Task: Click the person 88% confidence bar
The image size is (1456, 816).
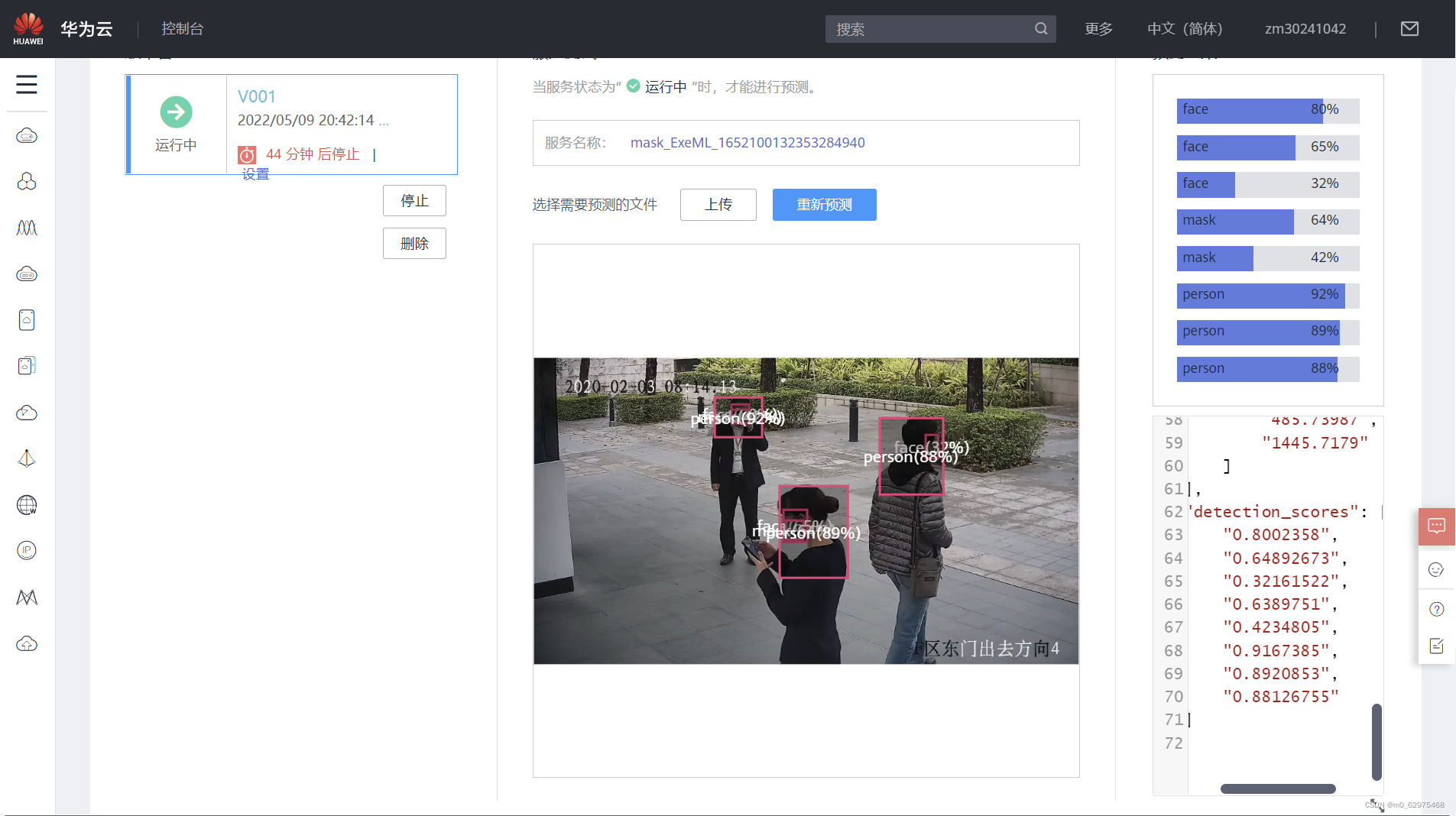Action: pyautogui.click(x=1267, y=369)
